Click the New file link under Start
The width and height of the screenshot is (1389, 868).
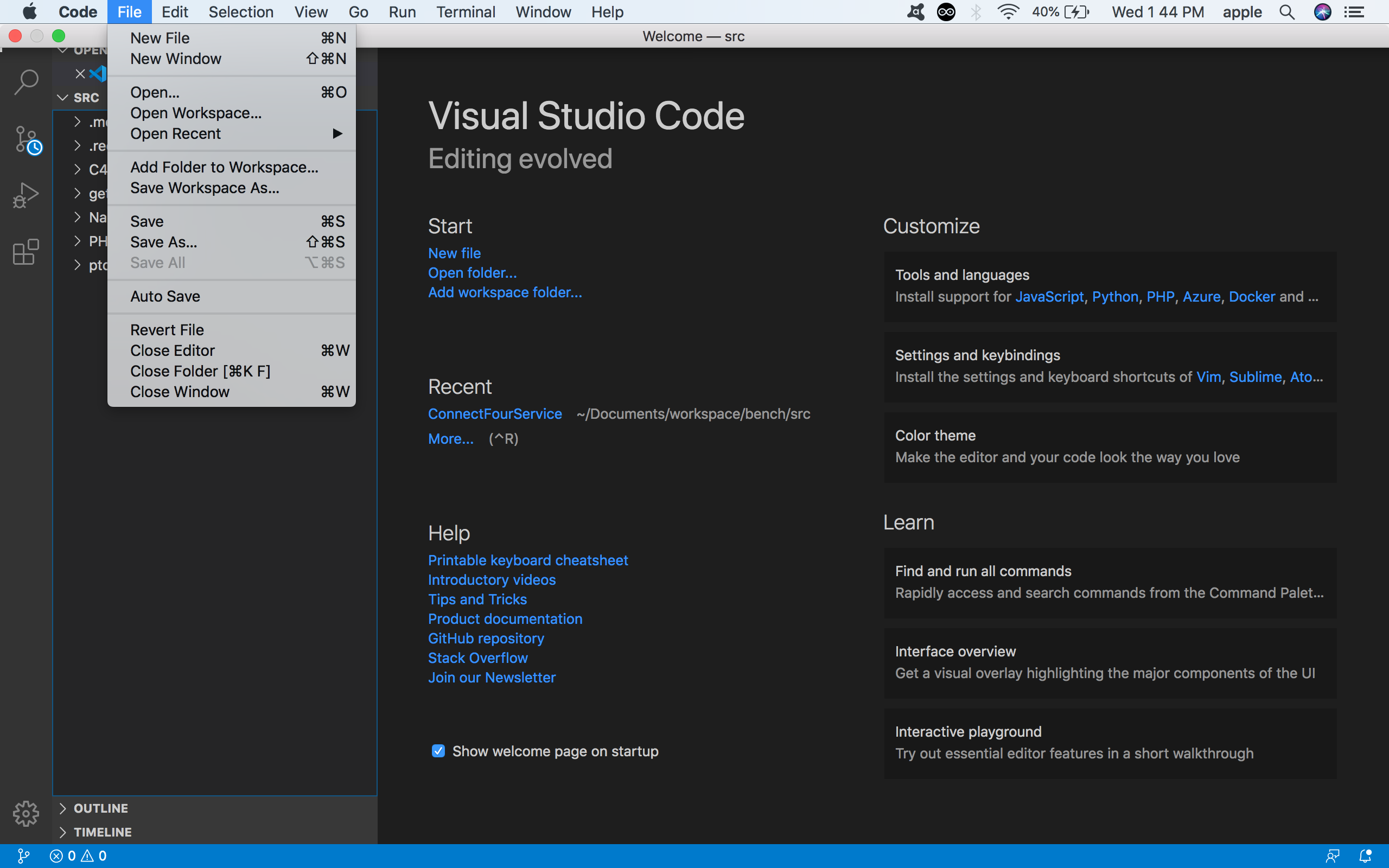[x=454, y=253]
